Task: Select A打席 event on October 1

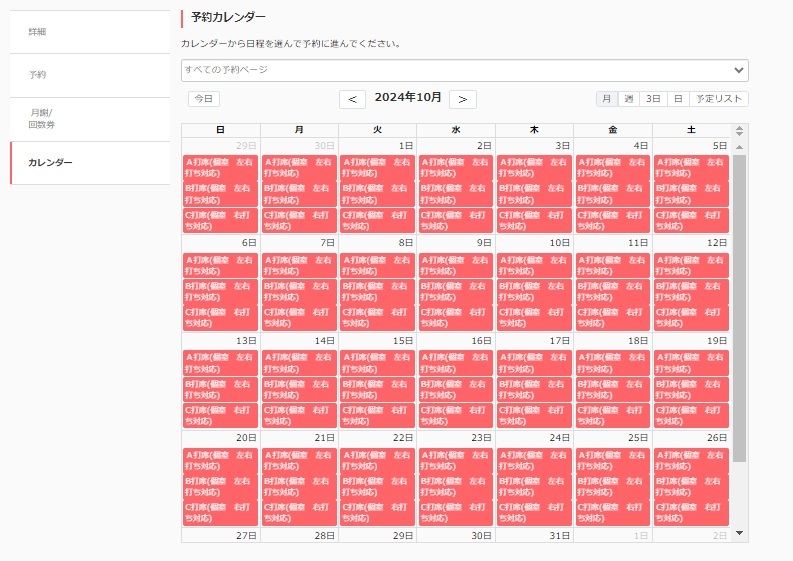Action: [377, 167]
